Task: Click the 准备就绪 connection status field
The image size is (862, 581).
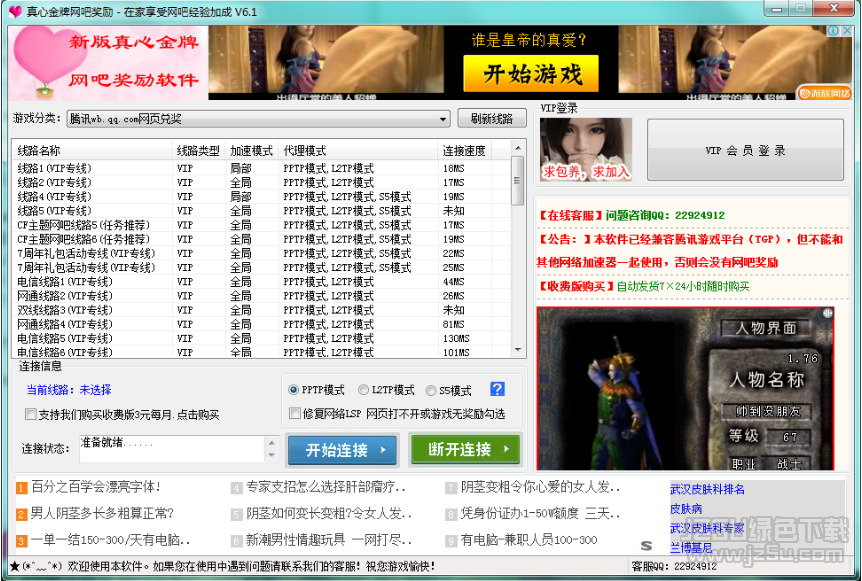Action: [x=173, y=449]
